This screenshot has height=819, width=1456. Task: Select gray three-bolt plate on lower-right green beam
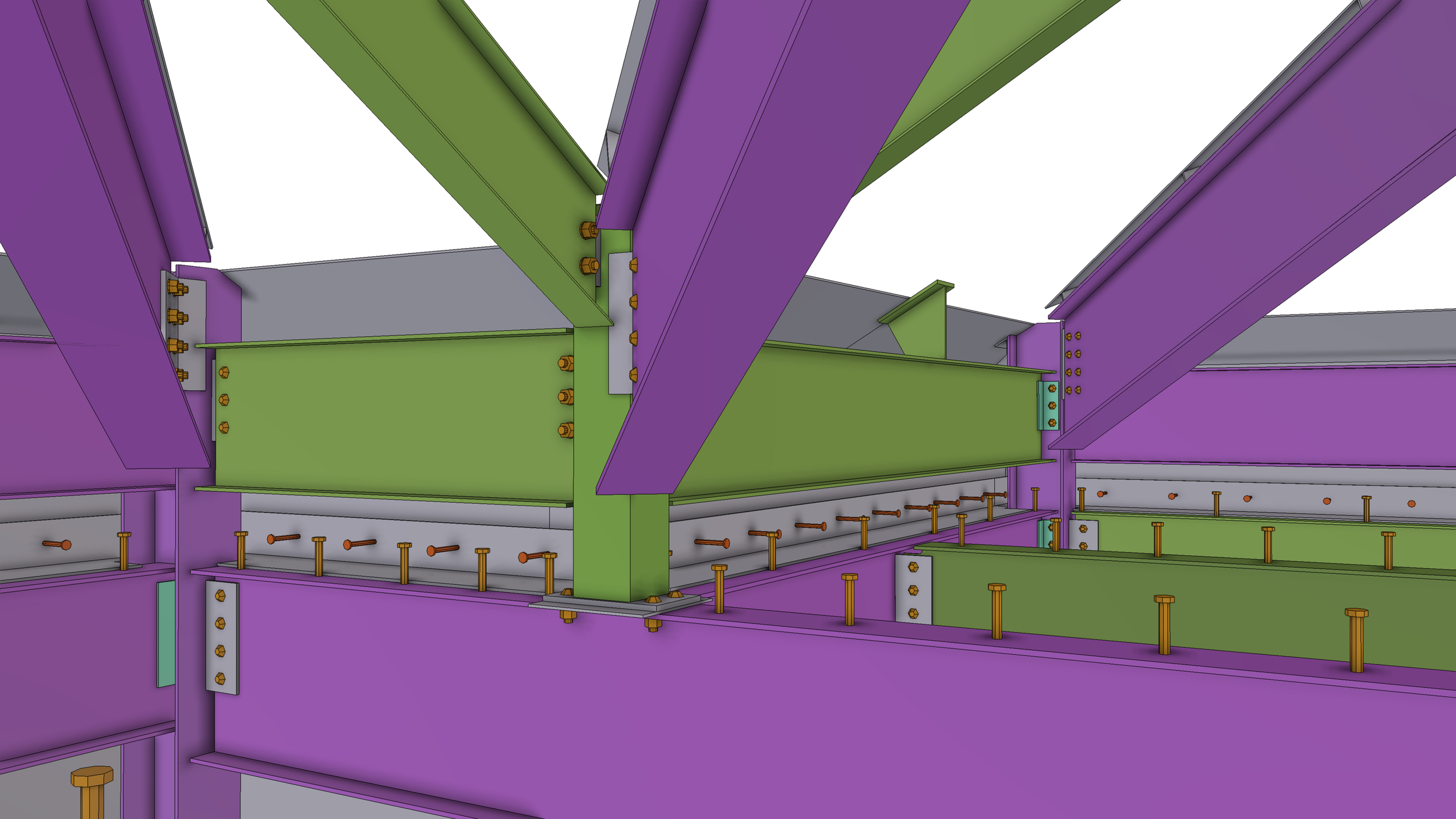coord(913,589)
